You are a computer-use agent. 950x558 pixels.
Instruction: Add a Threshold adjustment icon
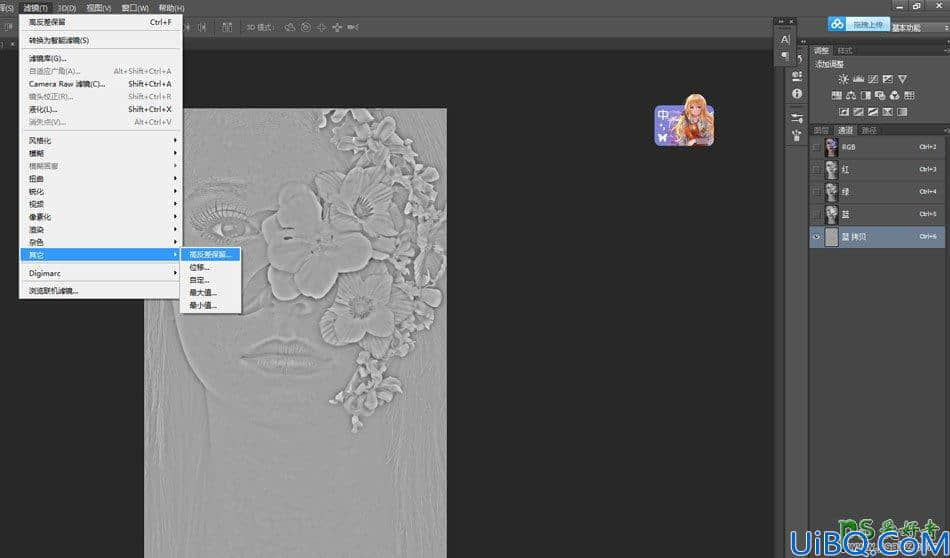pyautogui.click(x=873, y=112)
